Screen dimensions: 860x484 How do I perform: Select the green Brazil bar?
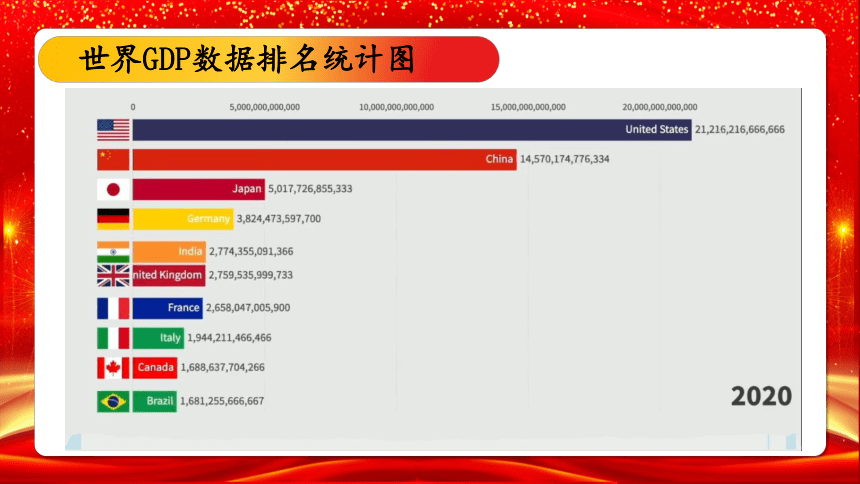(155, 401)
